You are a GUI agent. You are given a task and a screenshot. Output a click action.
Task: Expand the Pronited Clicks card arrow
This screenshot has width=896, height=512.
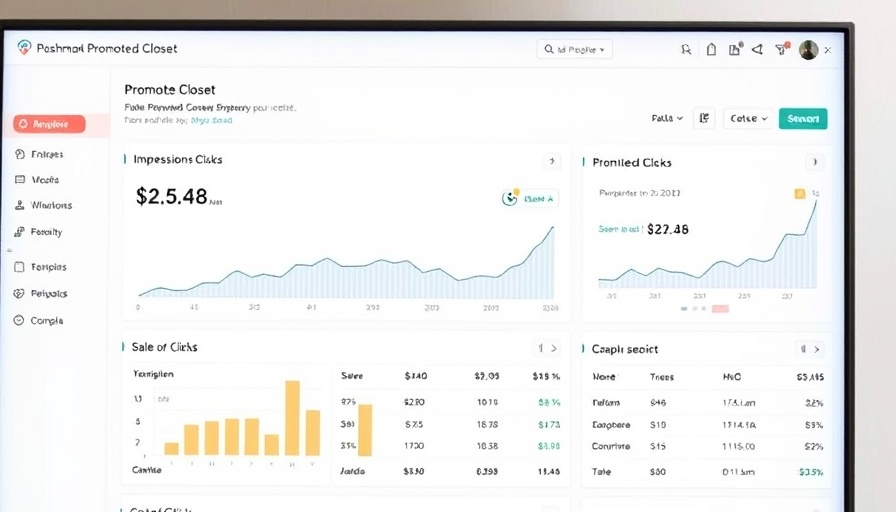pyautogui.click(x=815, y=162)
